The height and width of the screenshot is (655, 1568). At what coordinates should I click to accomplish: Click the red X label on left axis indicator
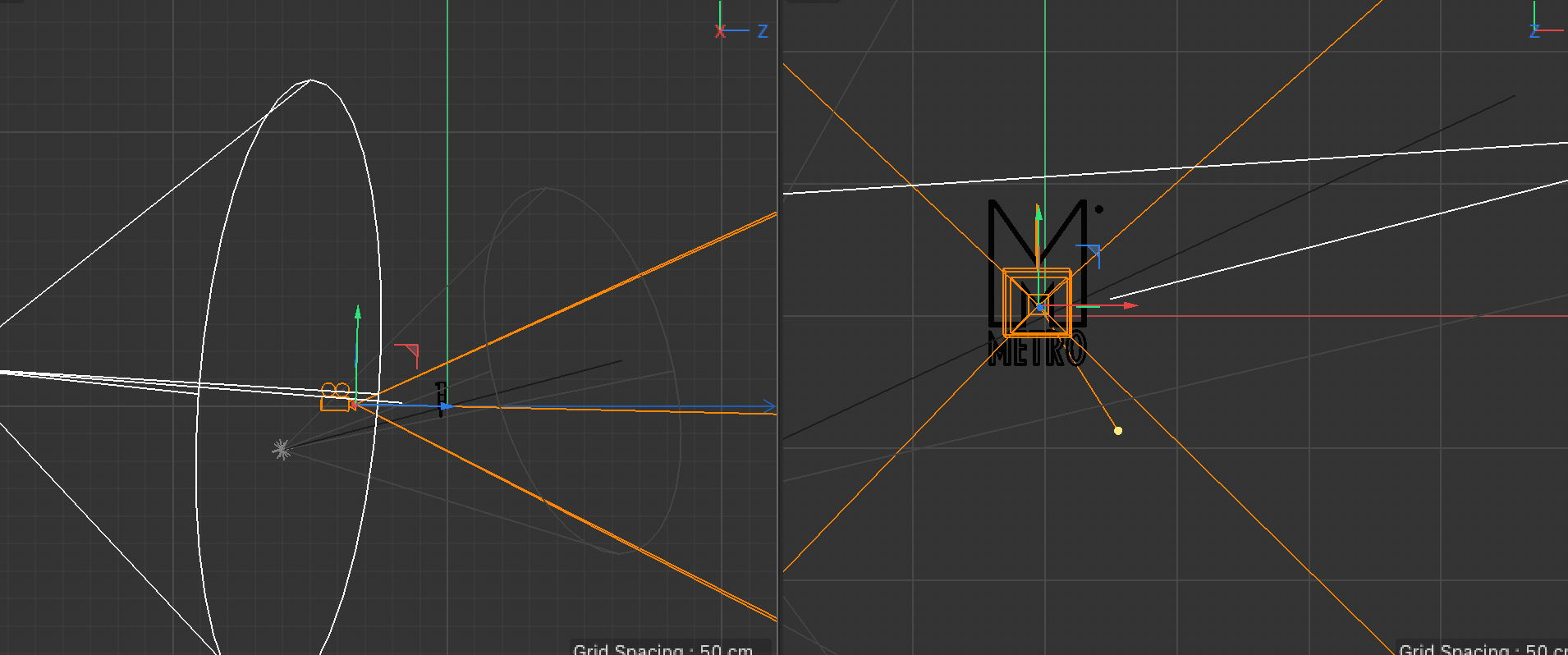(720, 31)
